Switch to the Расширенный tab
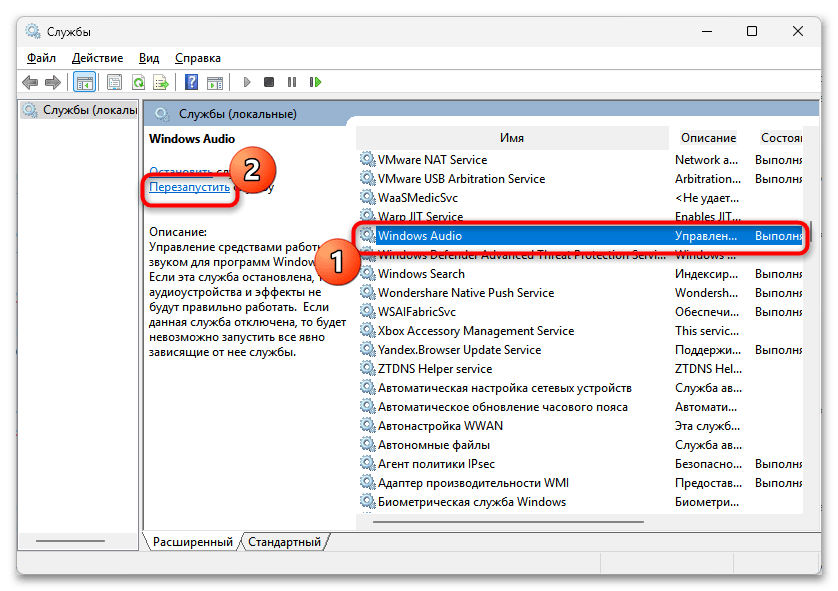838x591 pixels. 192,542
